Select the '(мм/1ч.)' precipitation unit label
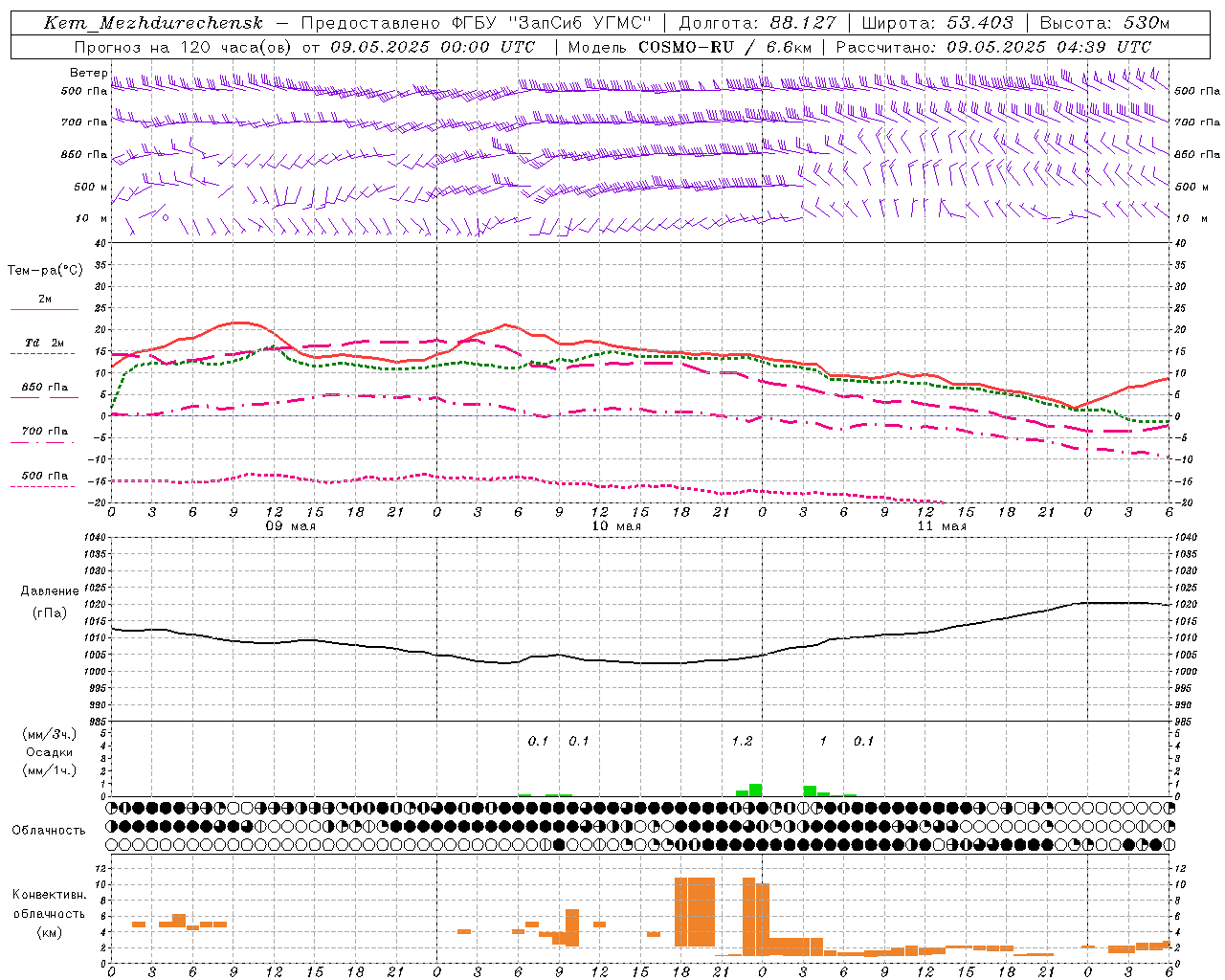The image size is (1225, 980). coord(50,770)
